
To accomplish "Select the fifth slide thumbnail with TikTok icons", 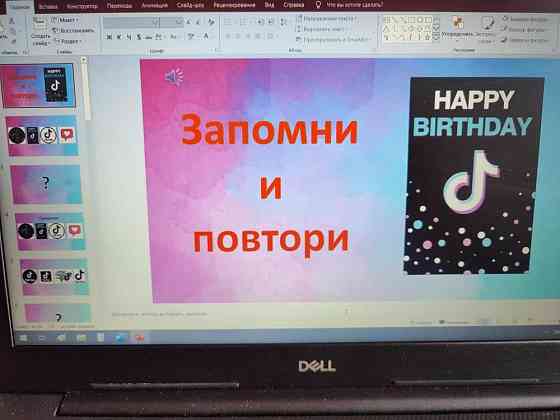I will 54,277.
